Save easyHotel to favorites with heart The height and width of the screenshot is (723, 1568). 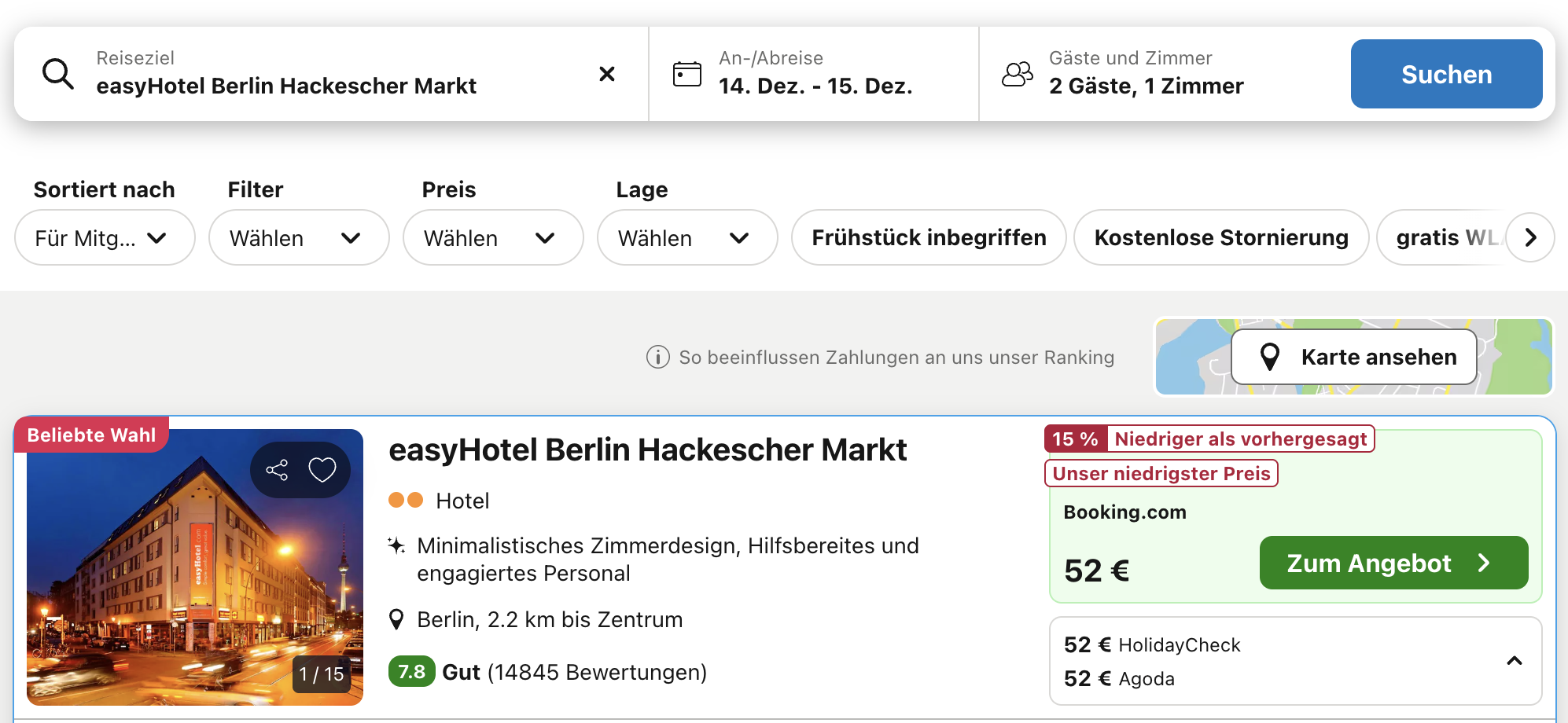[x=322, y=470]
